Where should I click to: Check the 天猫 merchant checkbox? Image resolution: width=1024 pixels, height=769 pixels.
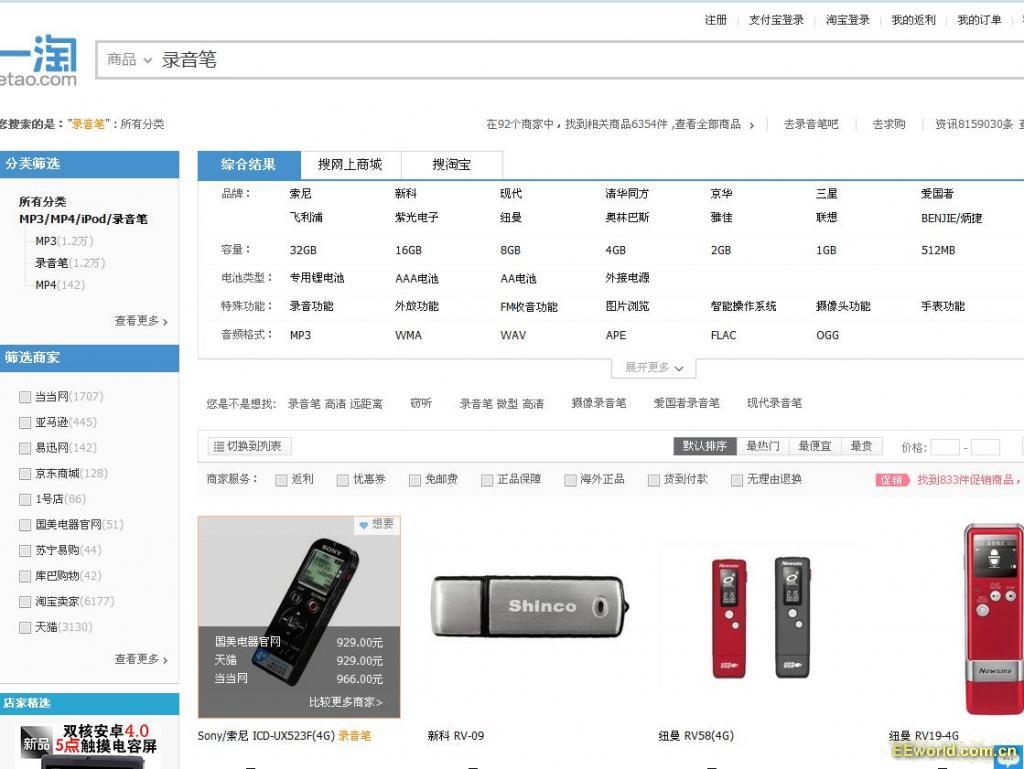(x=25, y=627)
